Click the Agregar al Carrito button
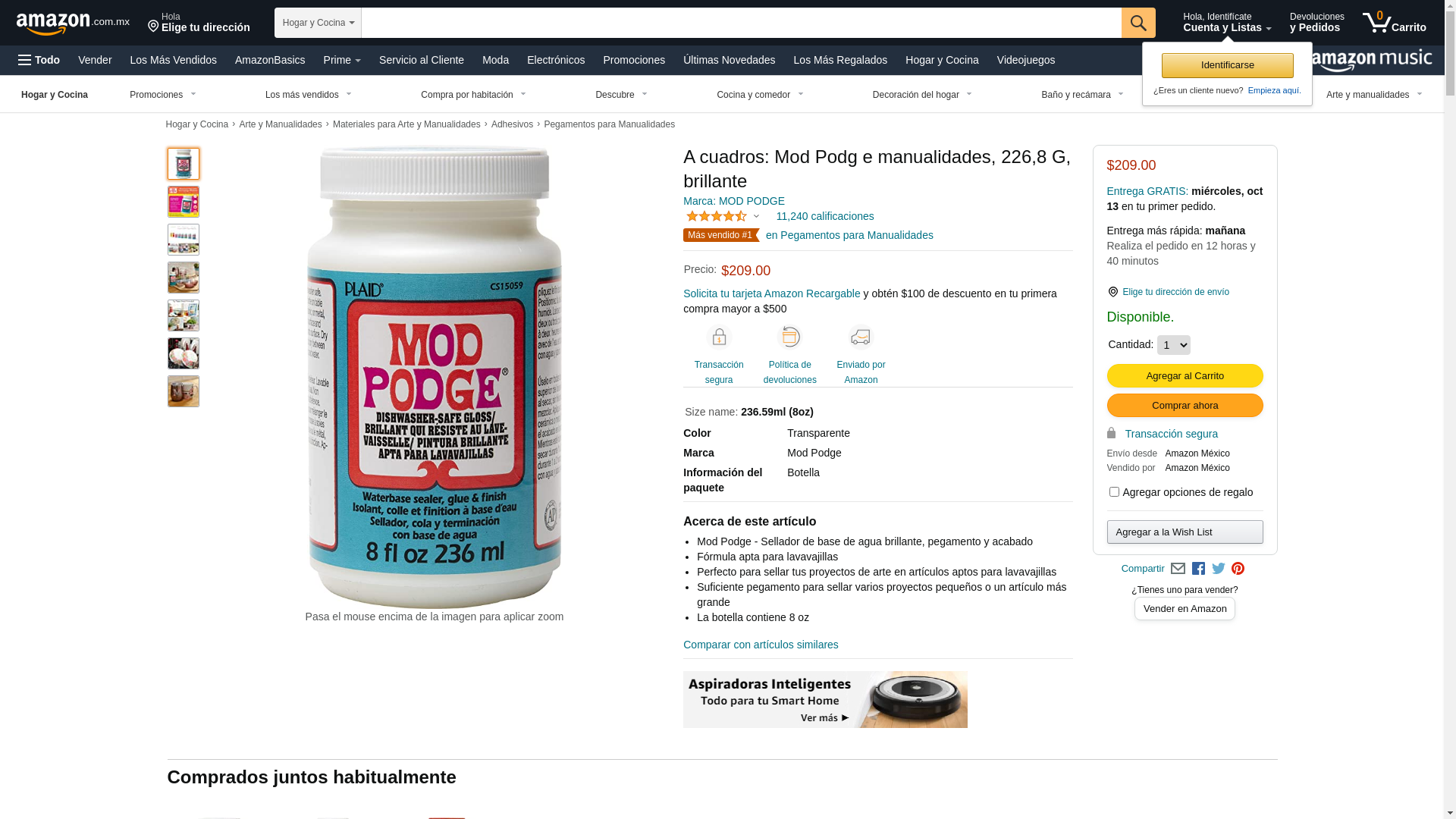The height and width of the screenshot is (819, 1456). [1185, 376]
